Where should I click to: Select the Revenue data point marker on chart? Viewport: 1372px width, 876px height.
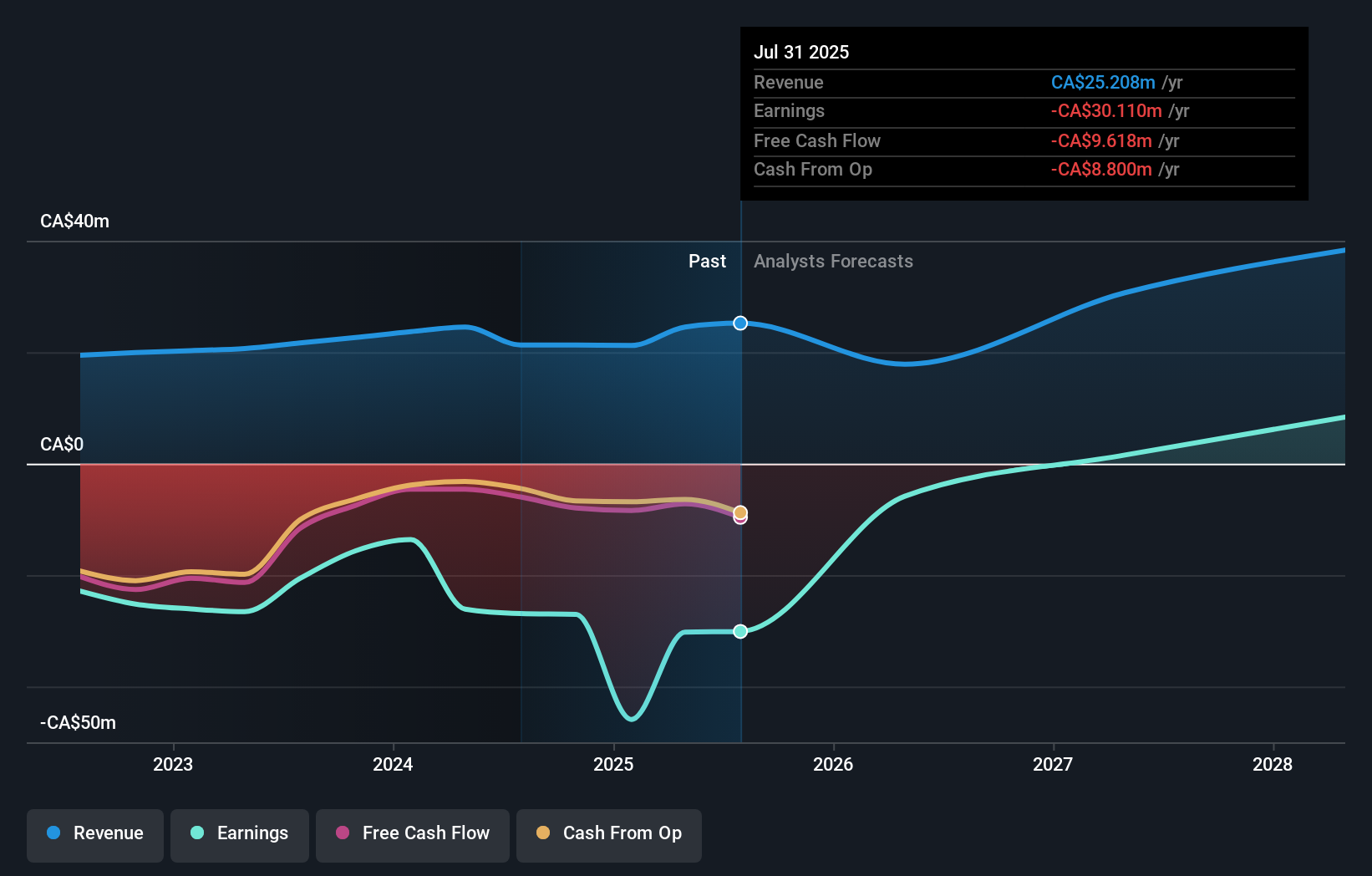point(739,323)
